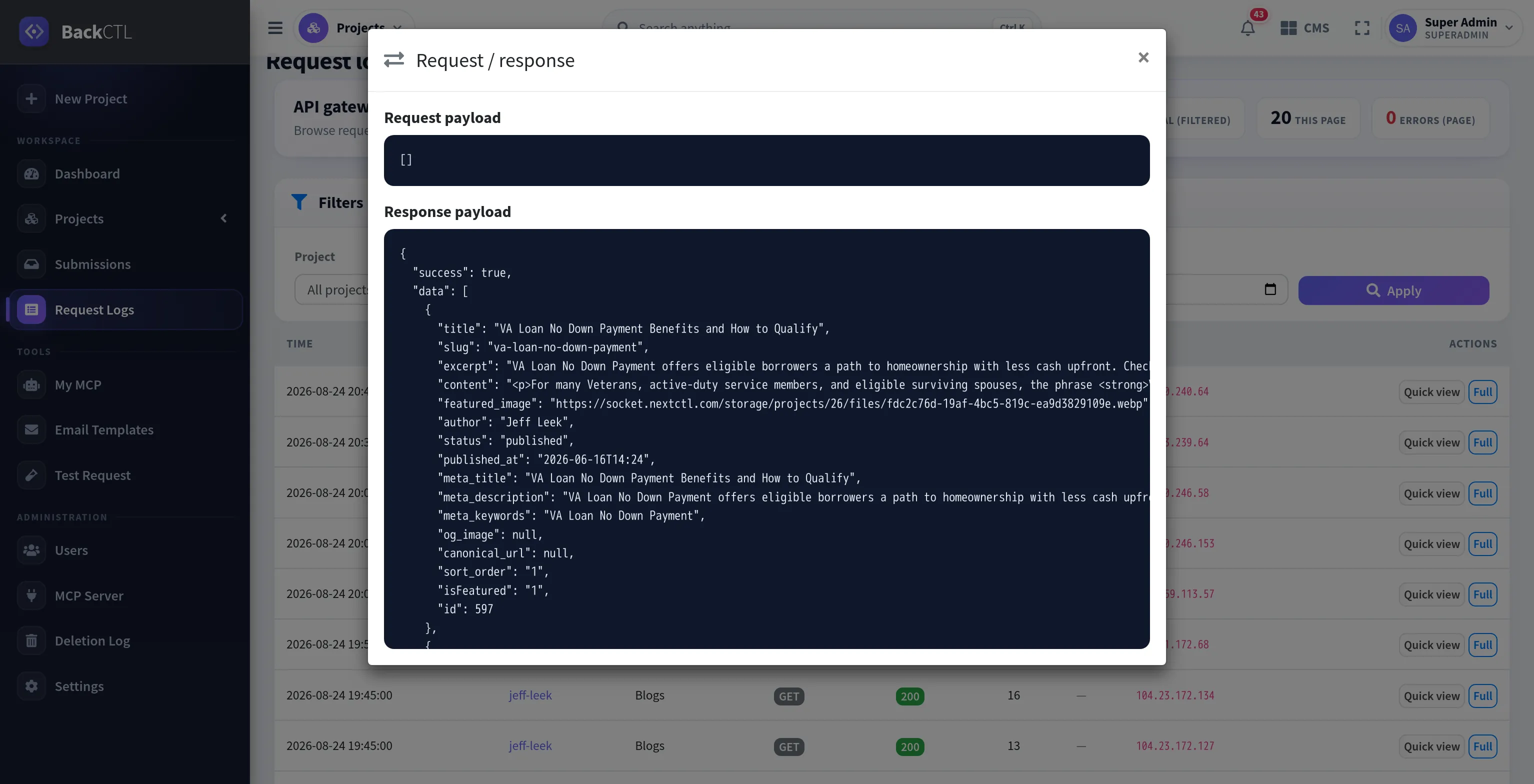Open Settings gear icon
This screenshot has height=784, width=1534.
(x=31, y=686)
